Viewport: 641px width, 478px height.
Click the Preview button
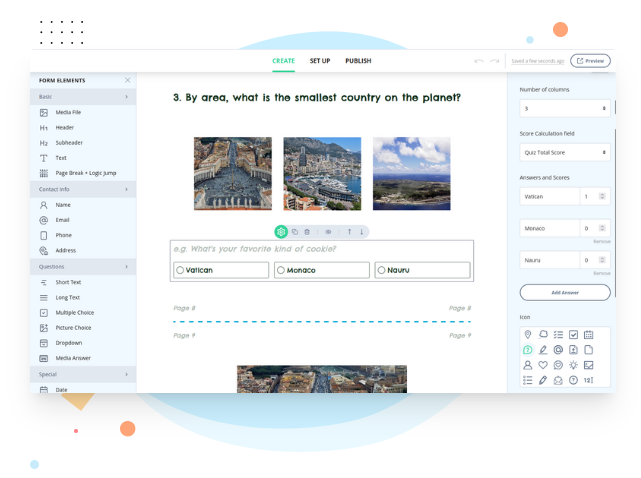(590, 61)
